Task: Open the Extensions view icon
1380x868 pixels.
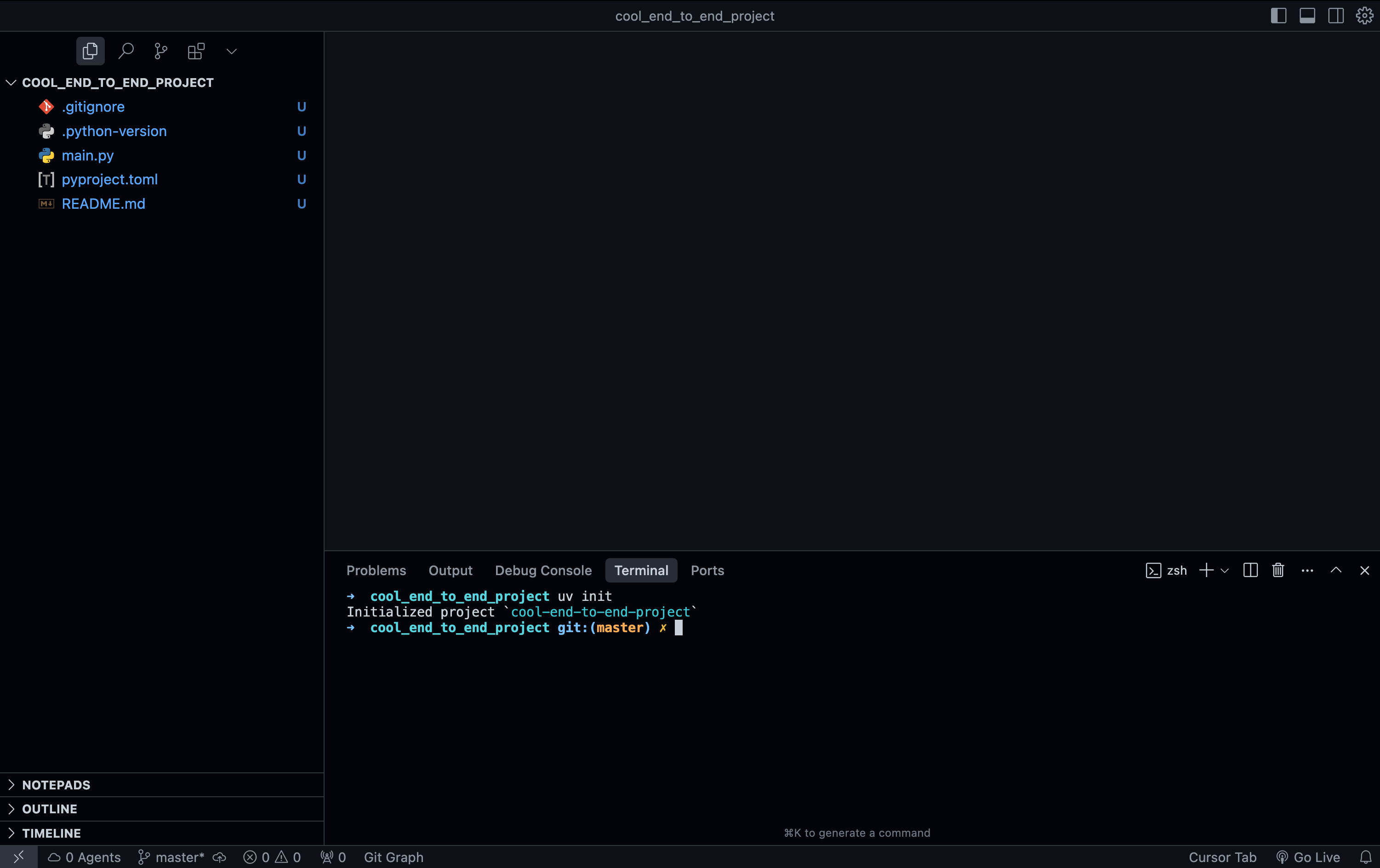Action: tap(196, 51)
